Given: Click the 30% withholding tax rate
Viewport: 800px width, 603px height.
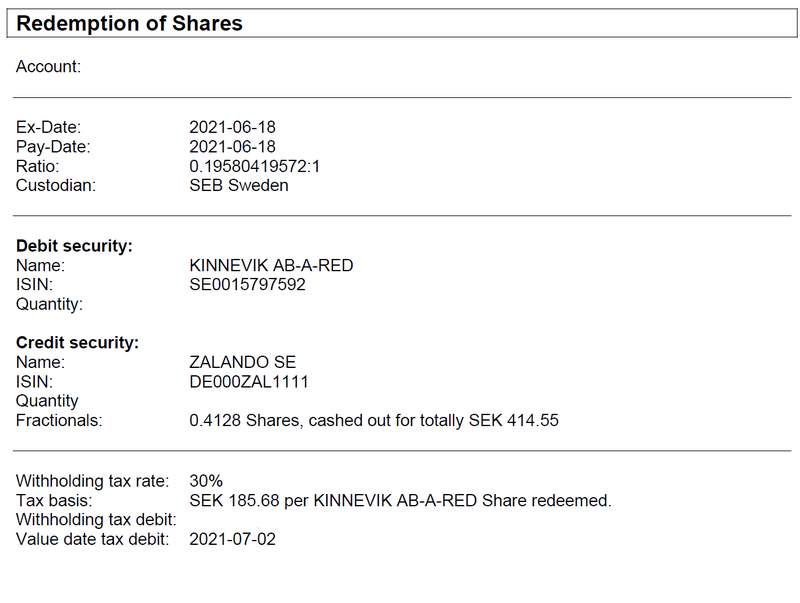Looking at the screenshot, I should click(206, 481).
